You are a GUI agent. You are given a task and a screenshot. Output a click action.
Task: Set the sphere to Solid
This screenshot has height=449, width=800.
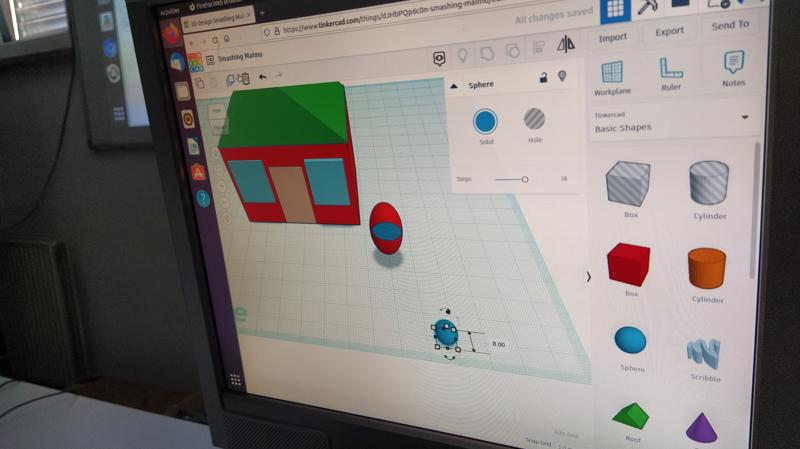click(x=485, y=121)
